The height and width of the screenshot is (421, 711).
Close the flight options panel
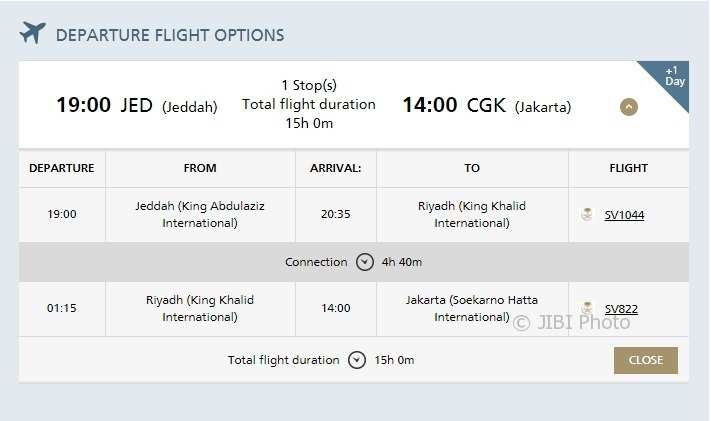point(646,360)
